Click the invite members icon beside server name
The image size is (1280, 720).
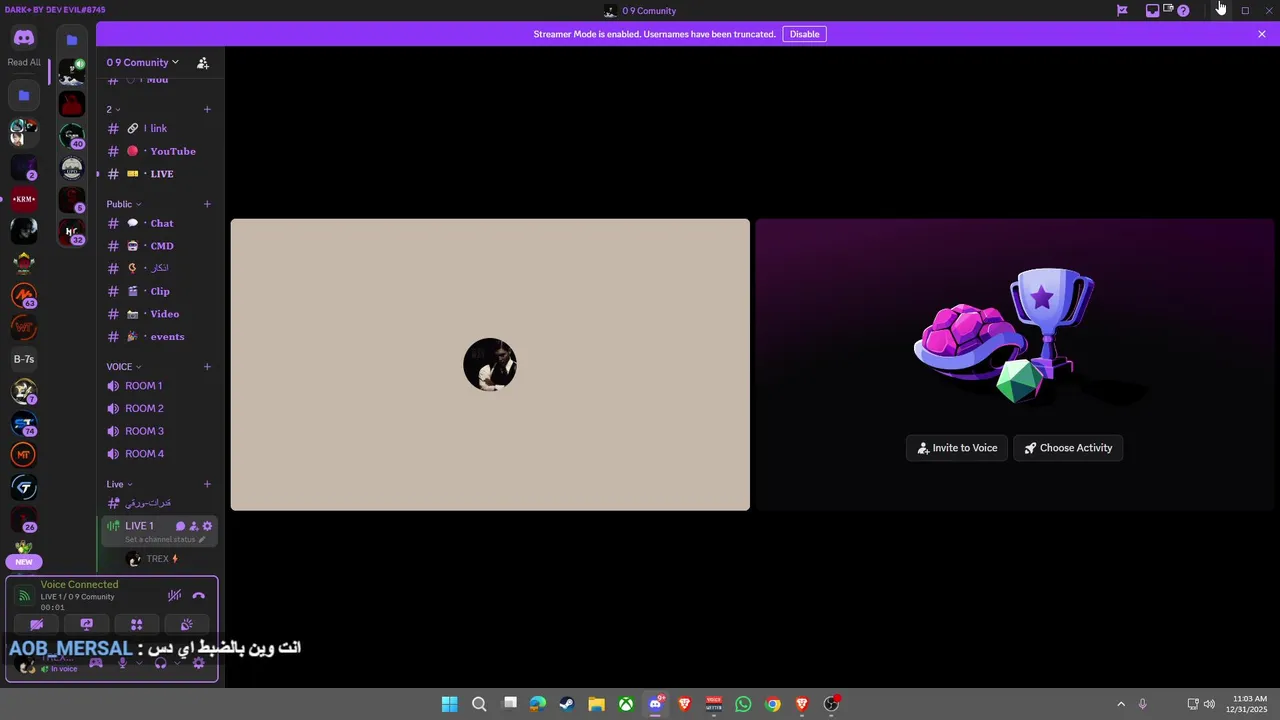point(203,62)
